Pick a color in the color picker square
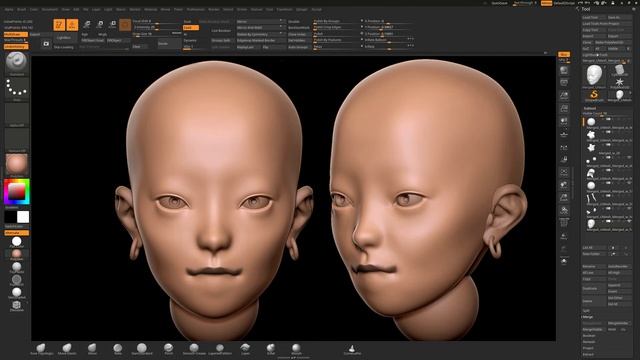The width and height of the screenshot is (640, 360). 17,192
